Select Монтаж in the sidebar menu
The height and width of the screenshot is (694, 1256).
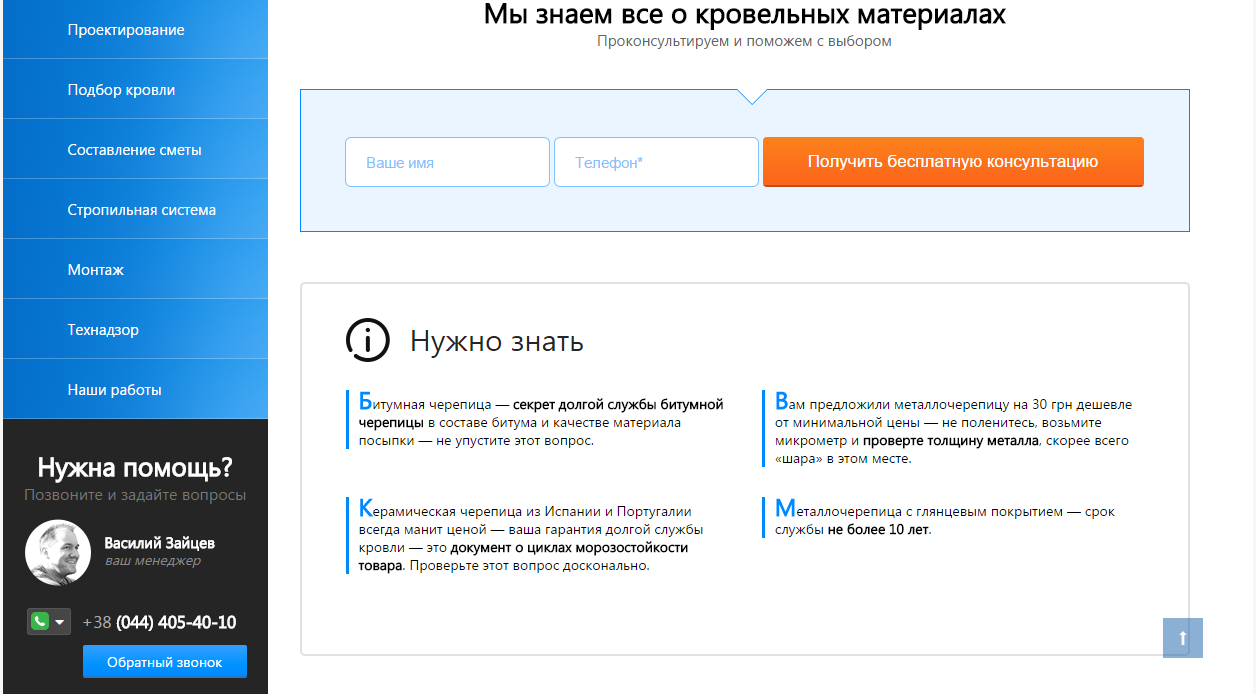click(96, 270)
